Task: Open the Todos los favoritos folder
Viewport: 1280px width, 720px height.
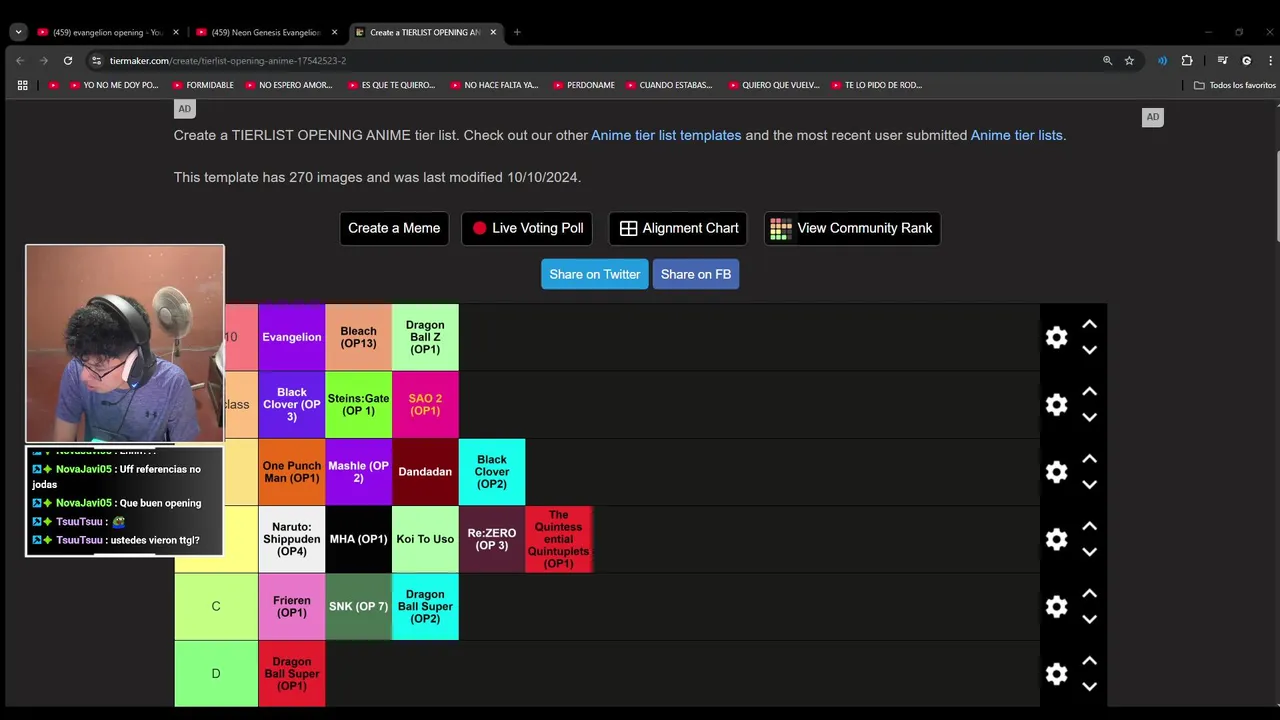Action: pos(1234,85)
